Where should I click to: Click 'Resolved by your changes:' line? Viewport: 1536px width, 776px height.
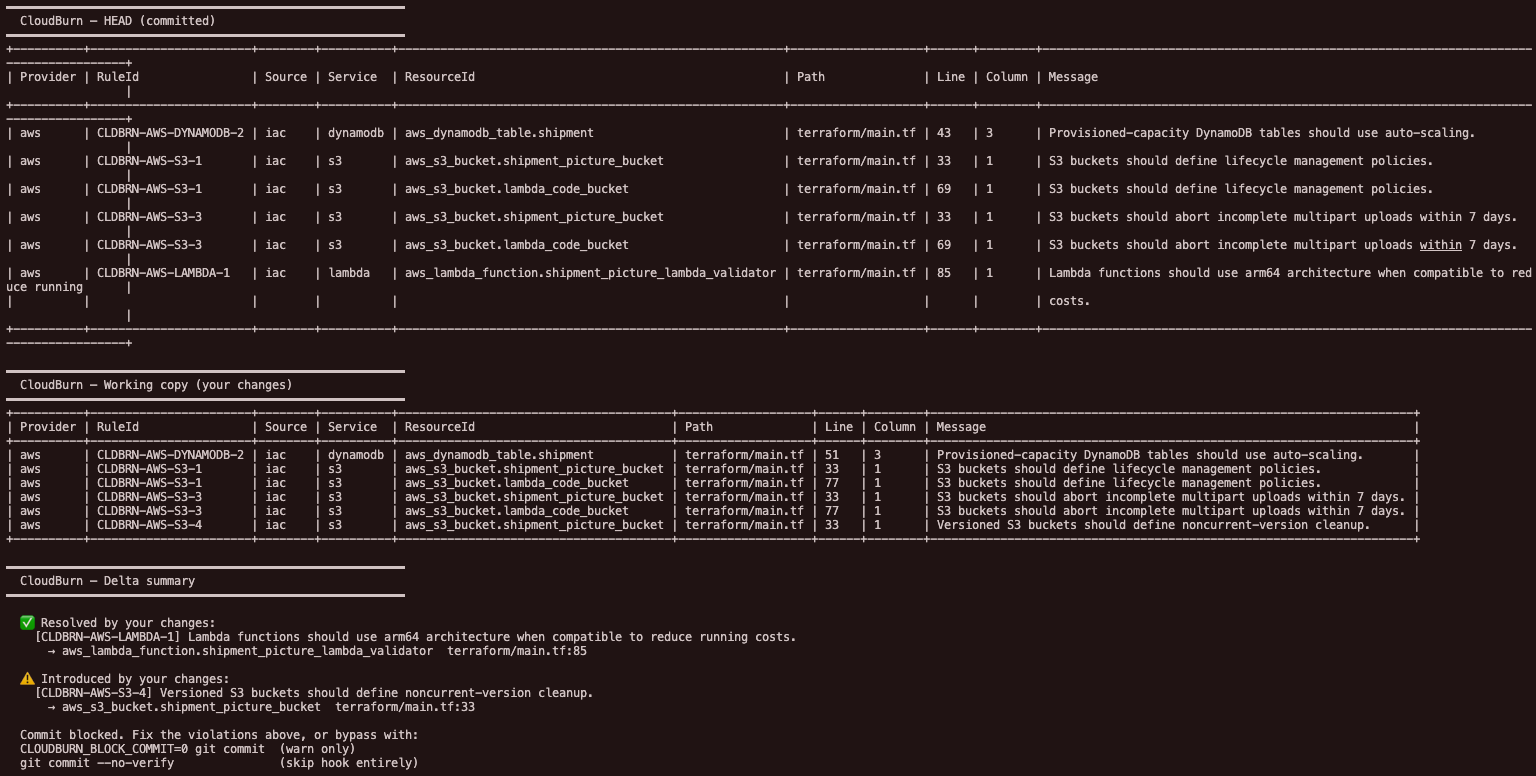[x=128, y=622]
